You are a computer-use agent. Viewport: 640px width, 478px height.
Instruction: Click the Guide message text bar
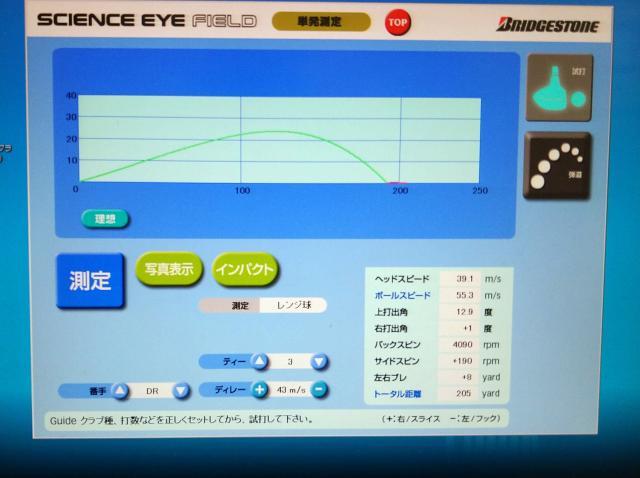click(276, 419)
